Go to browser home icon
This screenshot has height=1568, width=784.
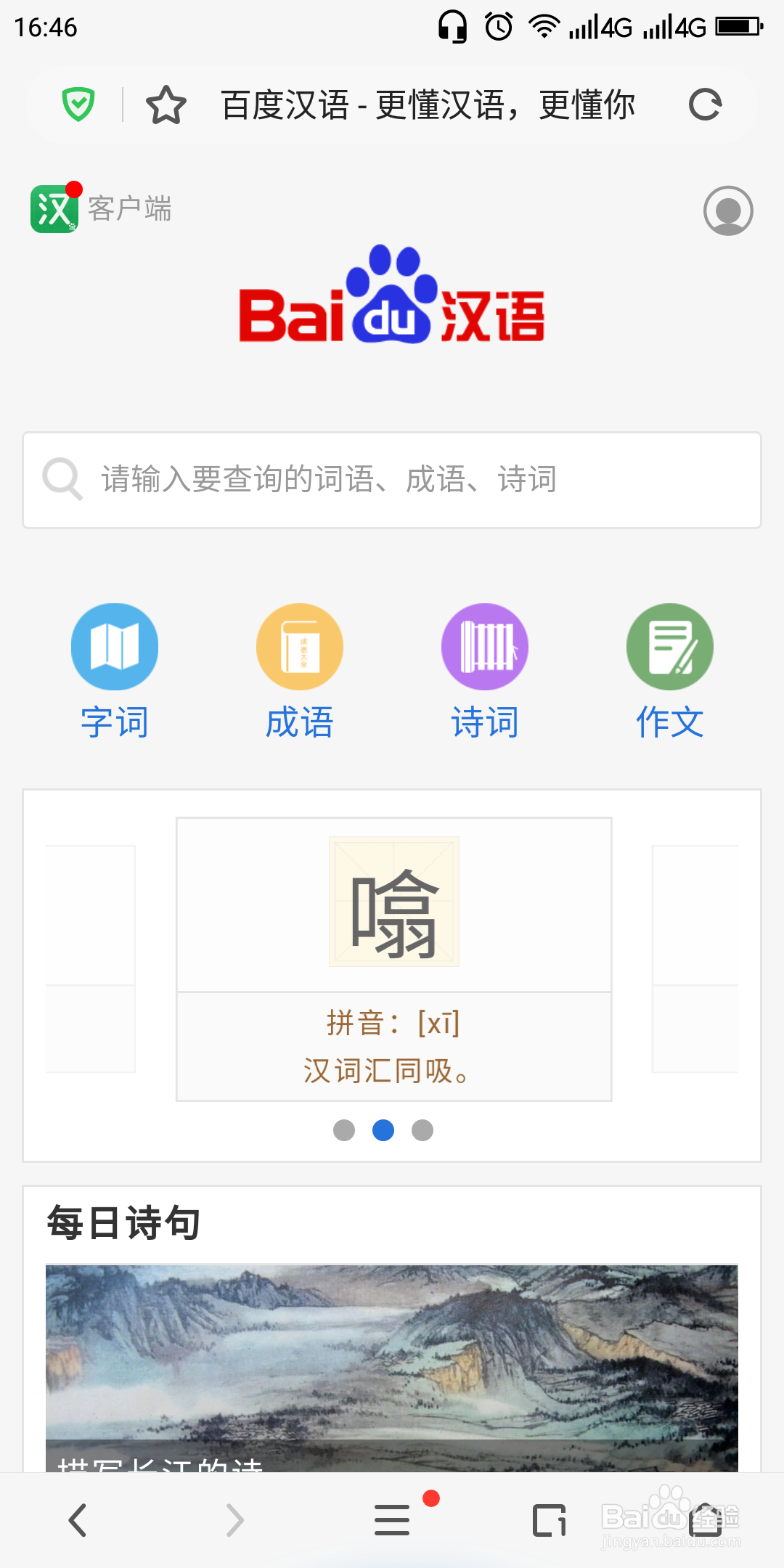(x=705, y=1520)
